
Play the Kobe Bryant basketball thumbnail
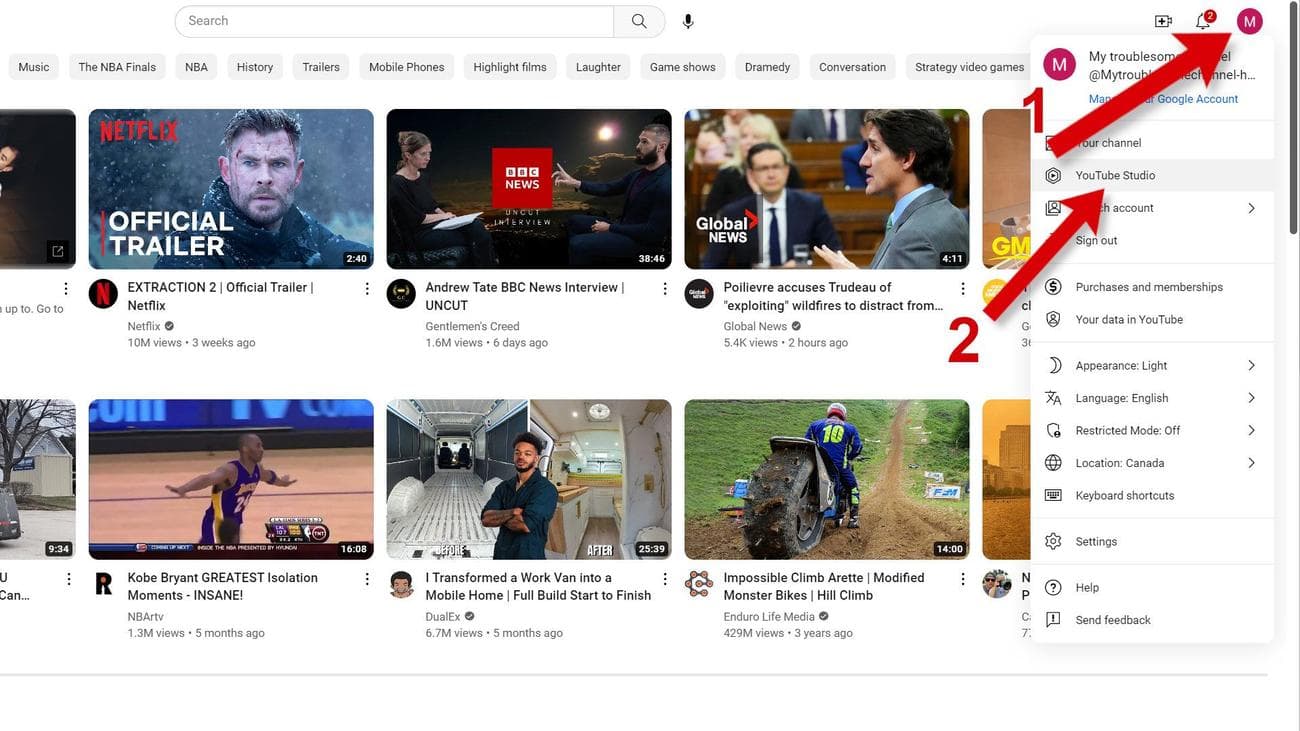pyautogui.click(x=231, y=479)
